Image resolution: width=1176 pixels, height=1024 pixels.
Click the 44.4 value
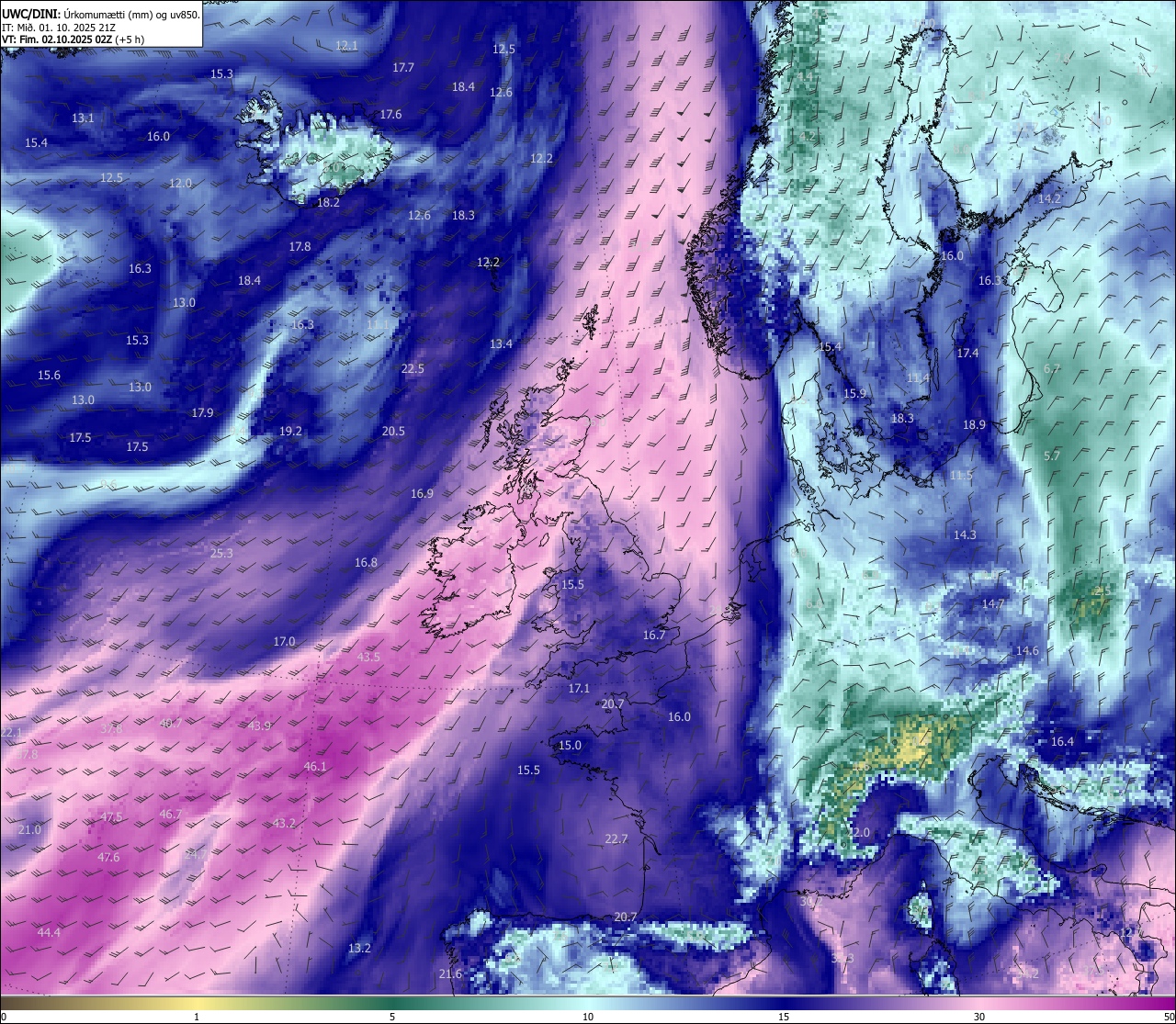[49, 933]
